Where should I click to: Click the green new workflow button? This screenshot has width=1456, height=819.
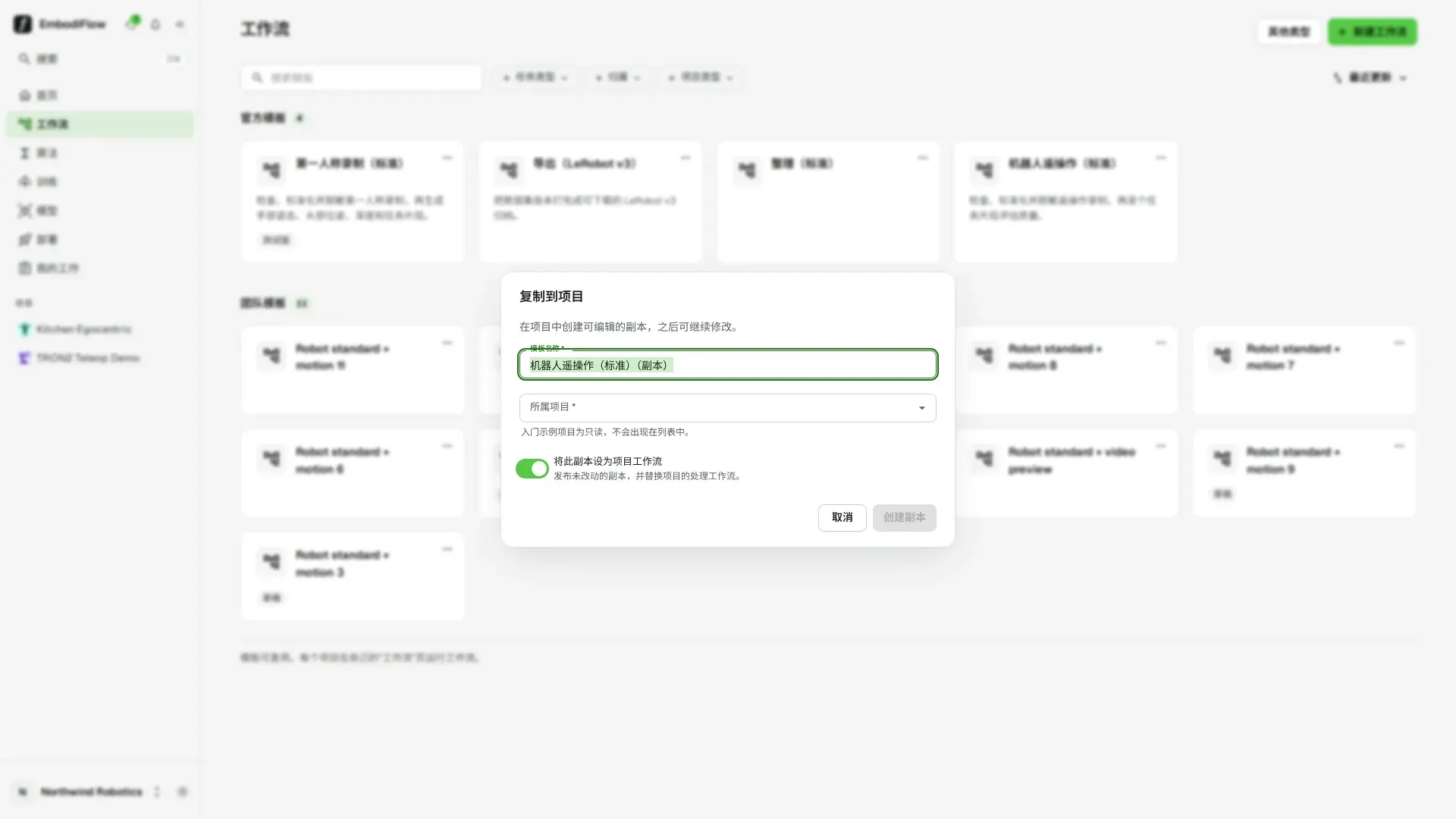coord(1372,32)
